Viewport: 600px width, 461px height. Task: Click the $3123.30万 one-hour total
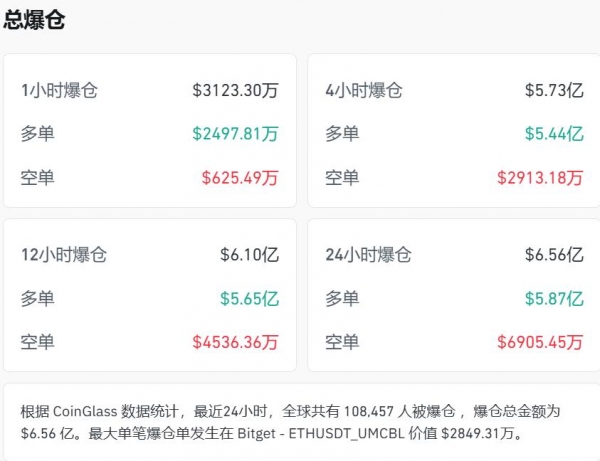click(x=235, y=91)
